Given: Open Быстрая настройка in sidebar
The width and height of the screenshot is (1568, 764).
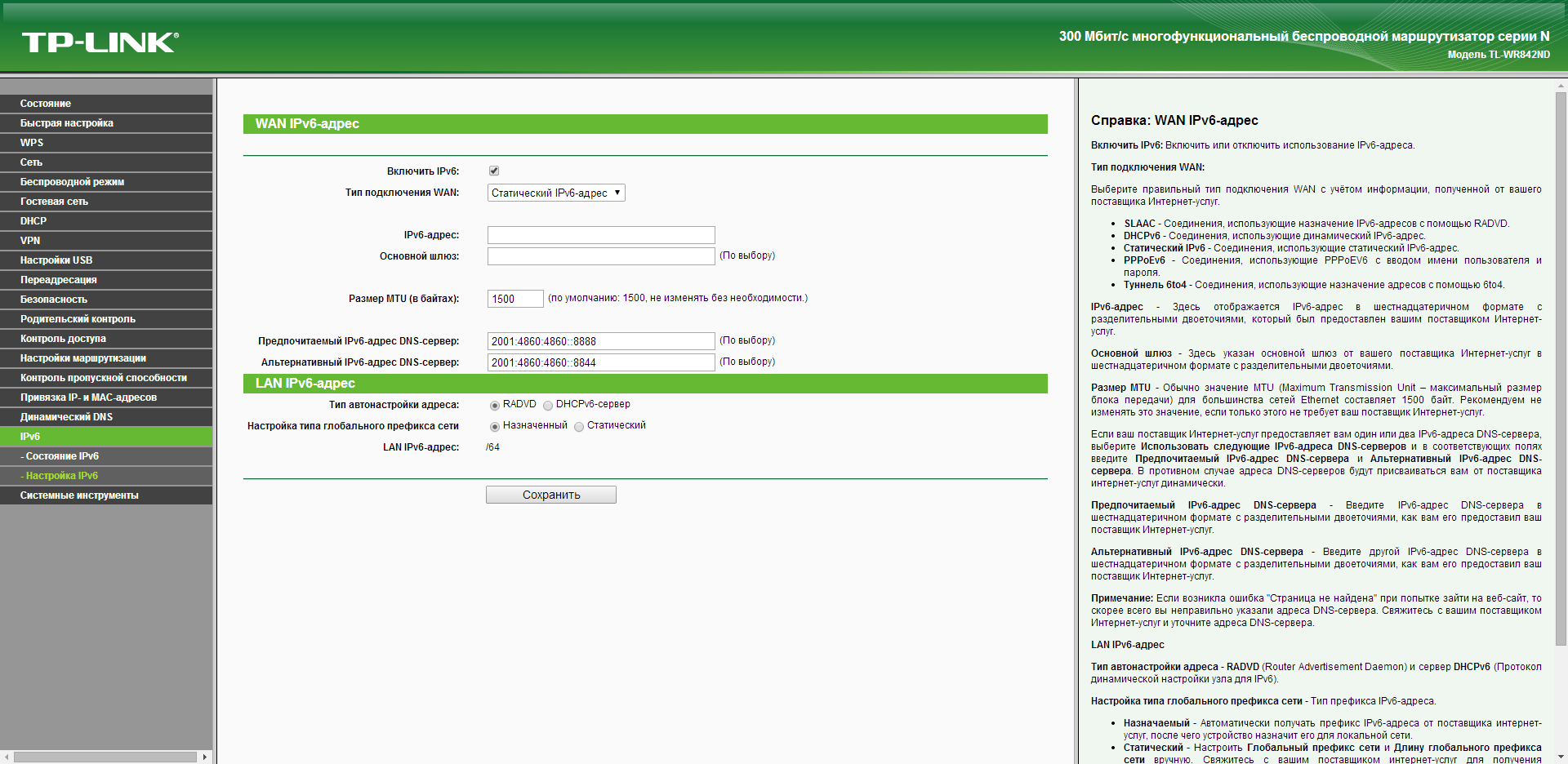Looking at the screenshot, I should (x=106, y=123).
